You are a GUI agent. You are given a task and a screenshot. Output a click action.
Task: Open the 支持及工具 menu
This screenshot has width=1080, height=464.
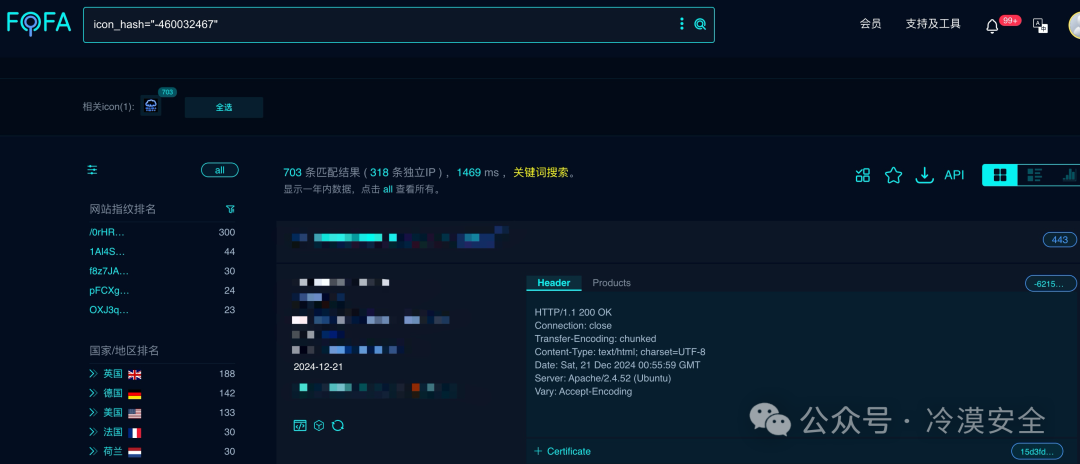933,23
